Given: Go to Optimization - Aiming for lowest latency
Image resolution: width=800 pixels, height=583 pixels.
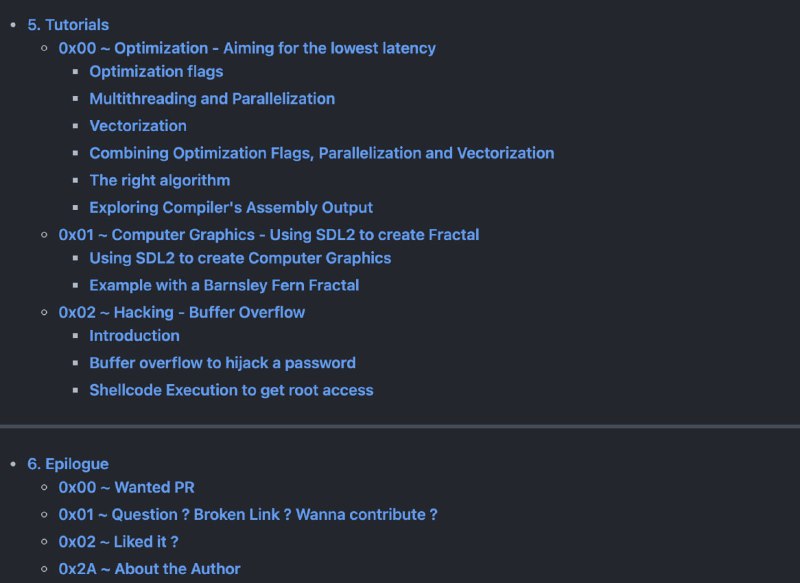Looking at the screenshot, I should tap(247, 48).
